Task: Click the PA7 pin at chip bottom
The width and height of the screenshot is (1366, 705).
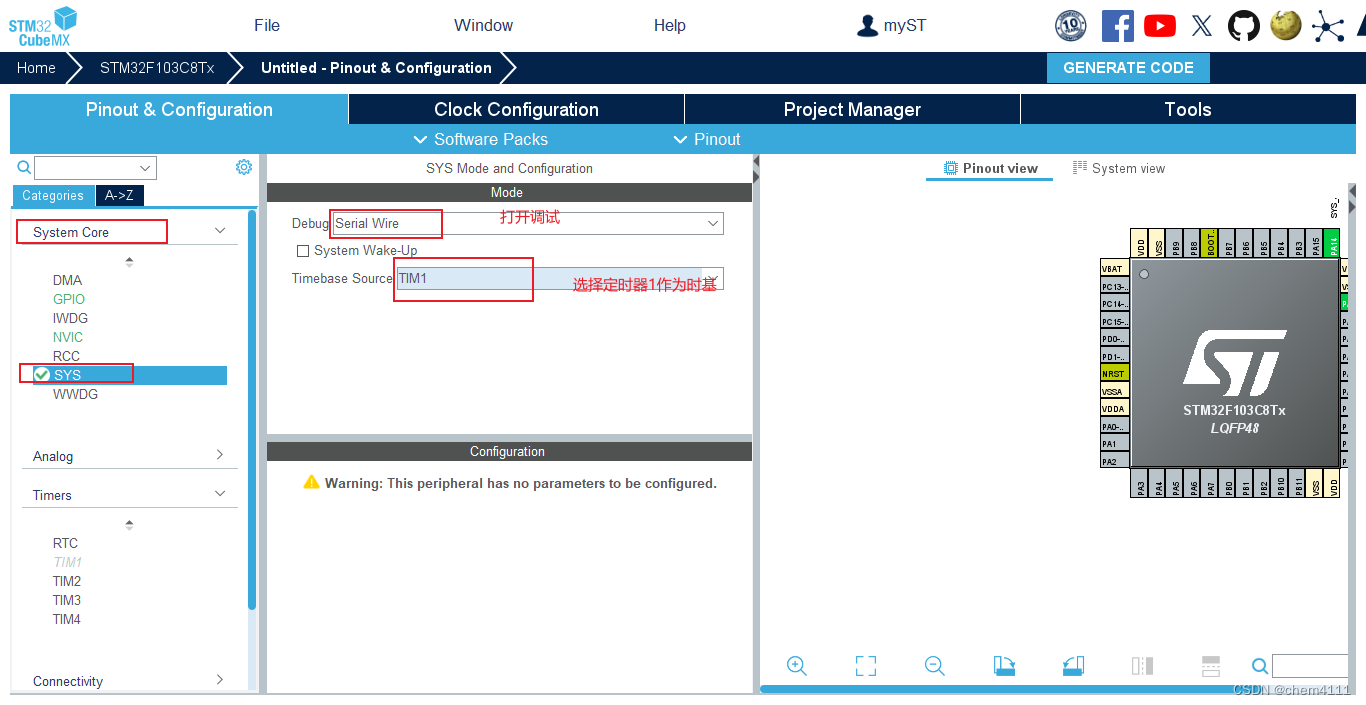Action: pos(1211,483)
